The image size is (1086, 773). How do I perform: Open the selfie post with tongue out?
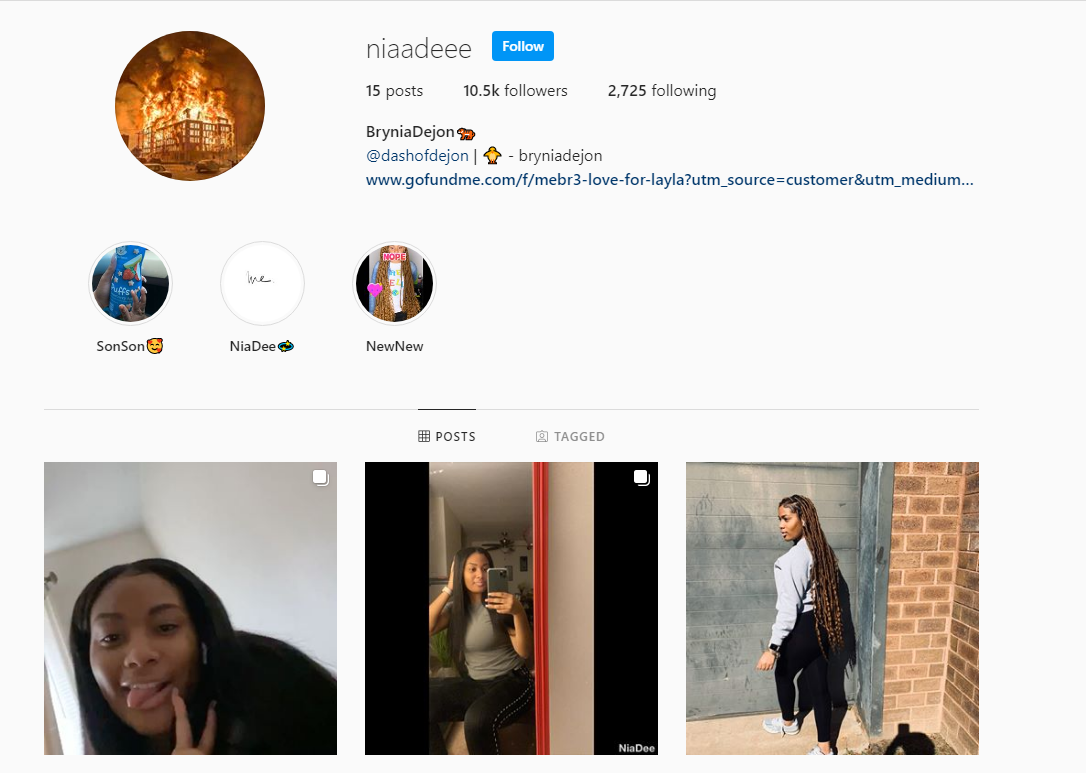(x=190, y=608)
